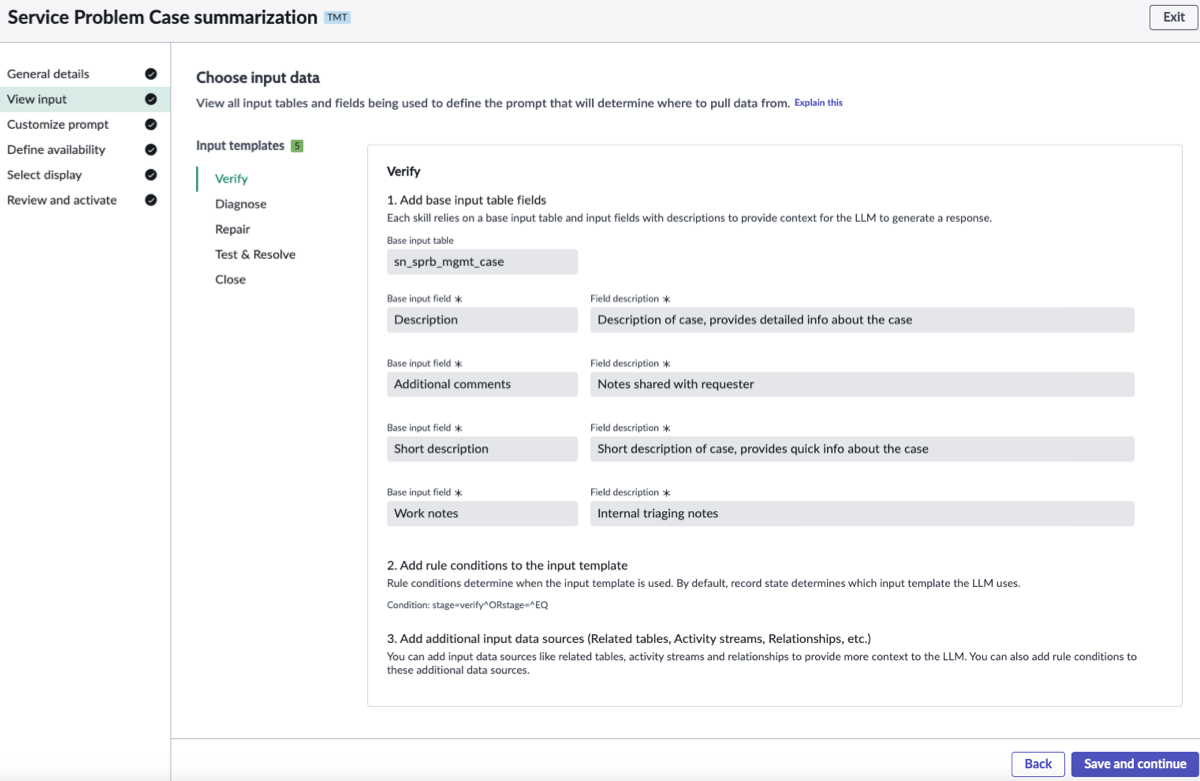Open the Explain this link

pos(818,102)
